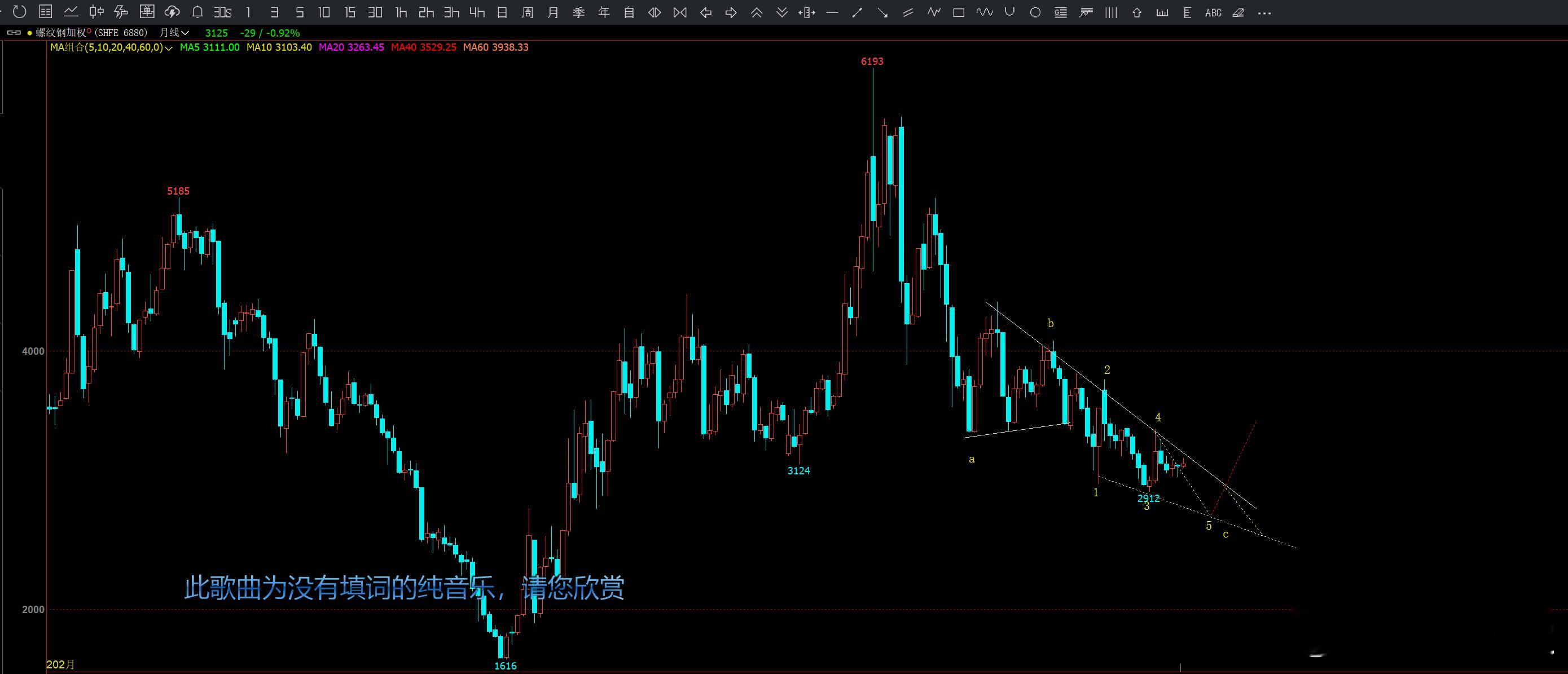Choose the ellipse drawing tool

(x=1035, y=12)
